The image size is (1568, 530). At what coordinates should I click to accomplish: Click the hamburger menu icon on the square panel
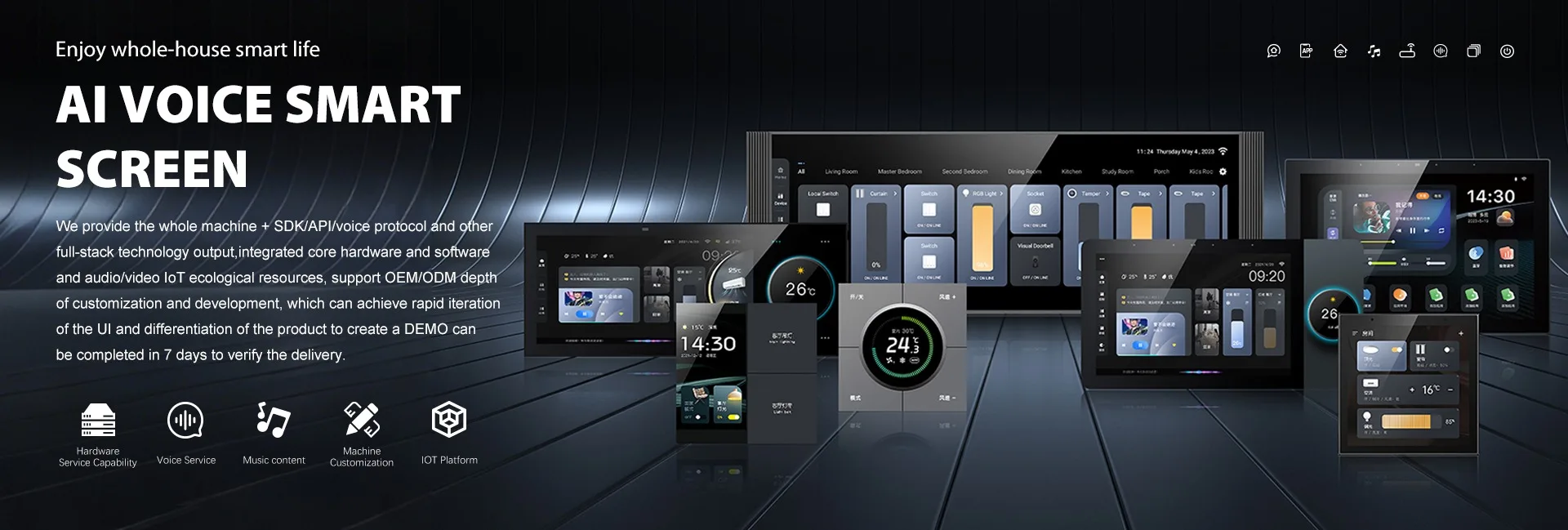coord(1355,333)
